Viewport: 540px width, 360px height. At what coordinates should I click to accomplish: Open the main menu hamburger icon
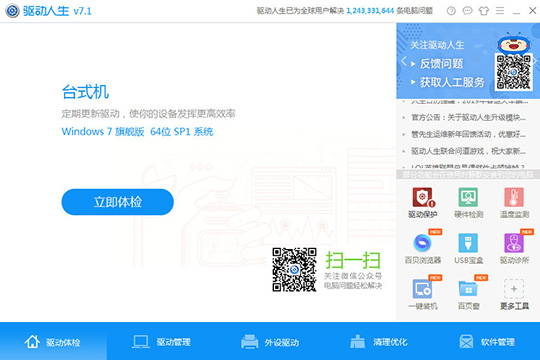tap(500, 11)
